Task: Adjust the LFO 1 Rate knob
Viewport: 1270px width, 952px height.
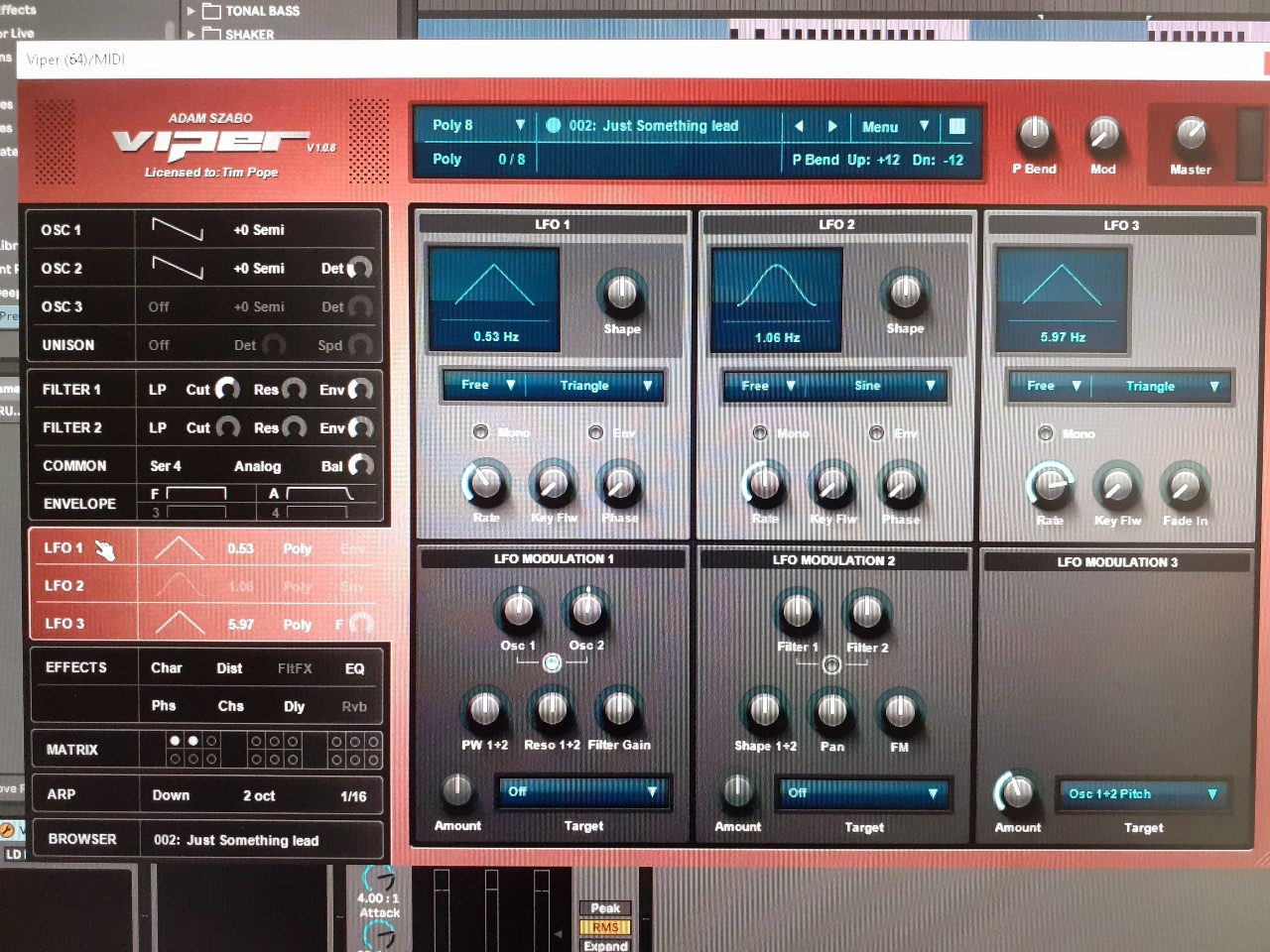Action: tap(485, 483)
